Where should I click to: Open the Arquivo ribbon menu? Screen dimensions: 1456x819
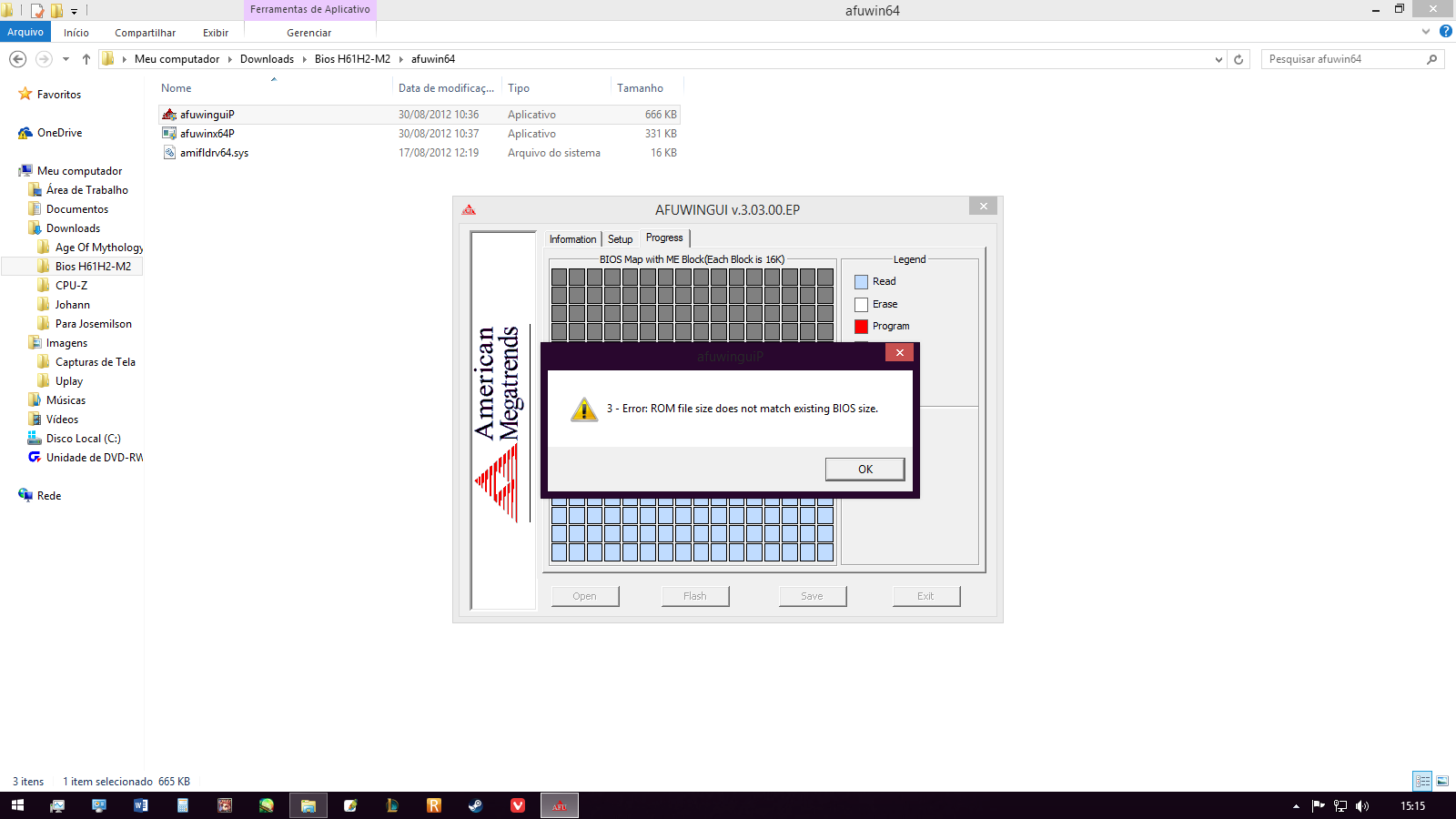(x=25, y=32)
